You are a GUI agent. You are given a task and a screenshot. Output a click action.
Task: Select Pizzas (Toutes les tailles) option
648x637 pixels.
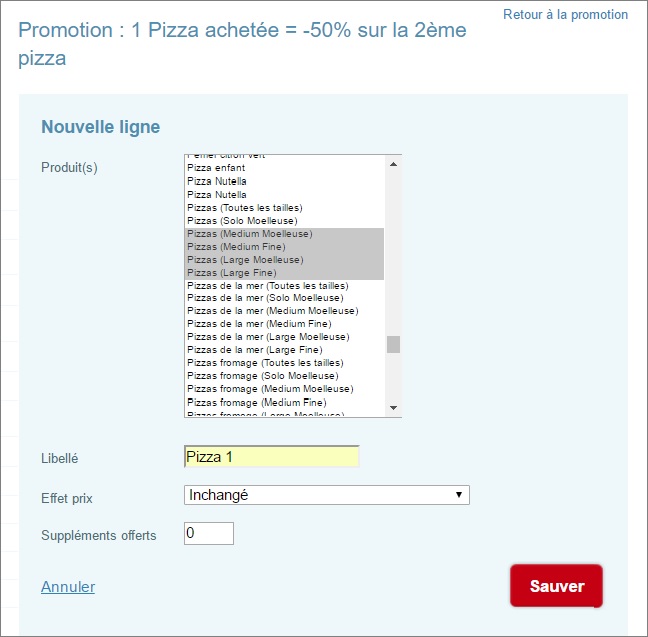(244, 207)
